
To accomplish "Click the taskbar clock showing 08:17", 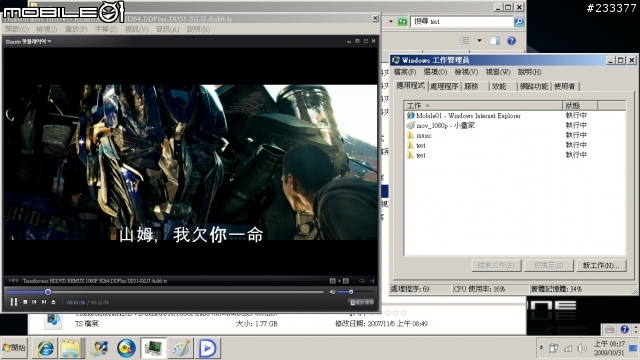I will (609, 348).
